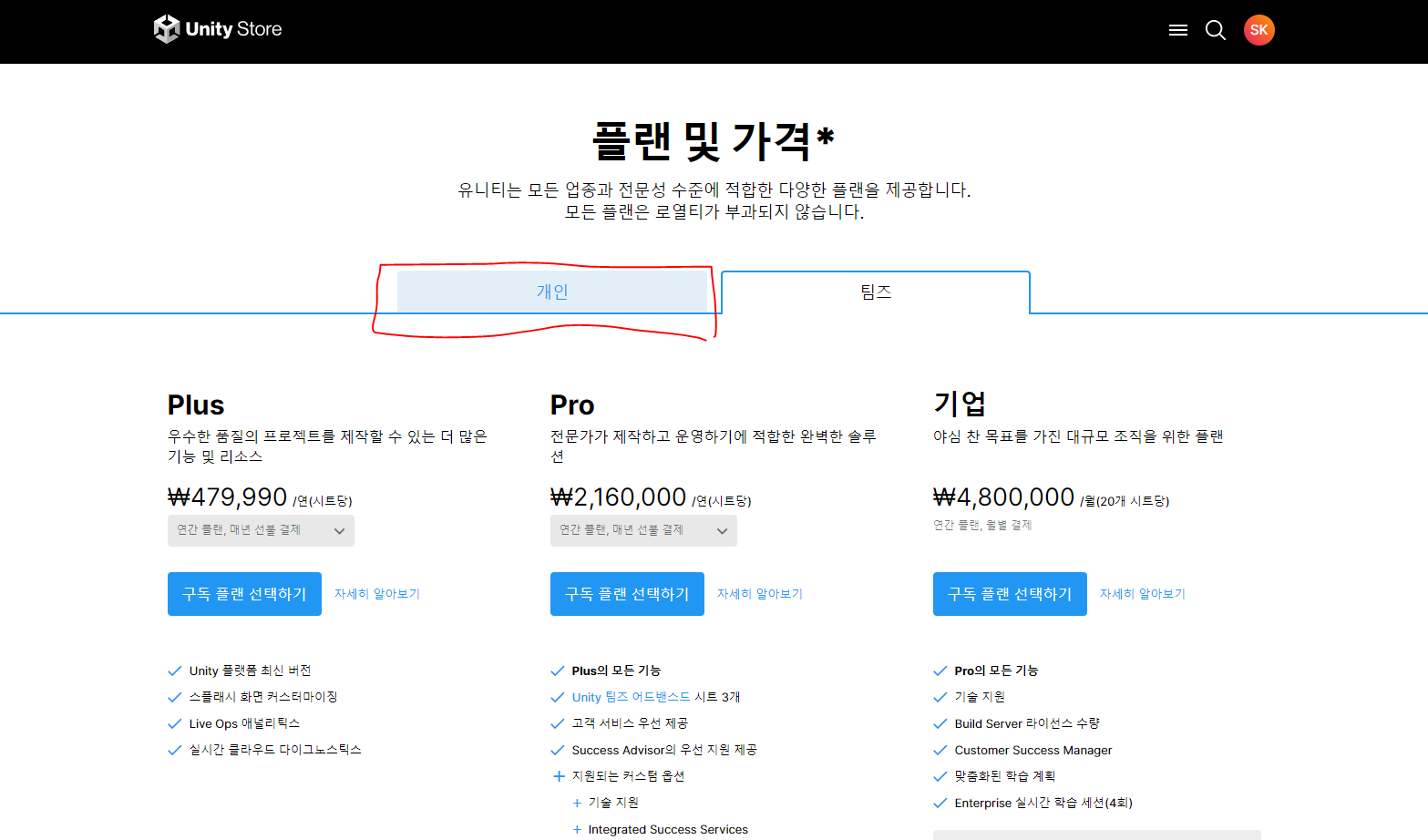Screen dimensions: 1428x840
Task: Click the ₩479,990 price
Action: coord(228,497)
